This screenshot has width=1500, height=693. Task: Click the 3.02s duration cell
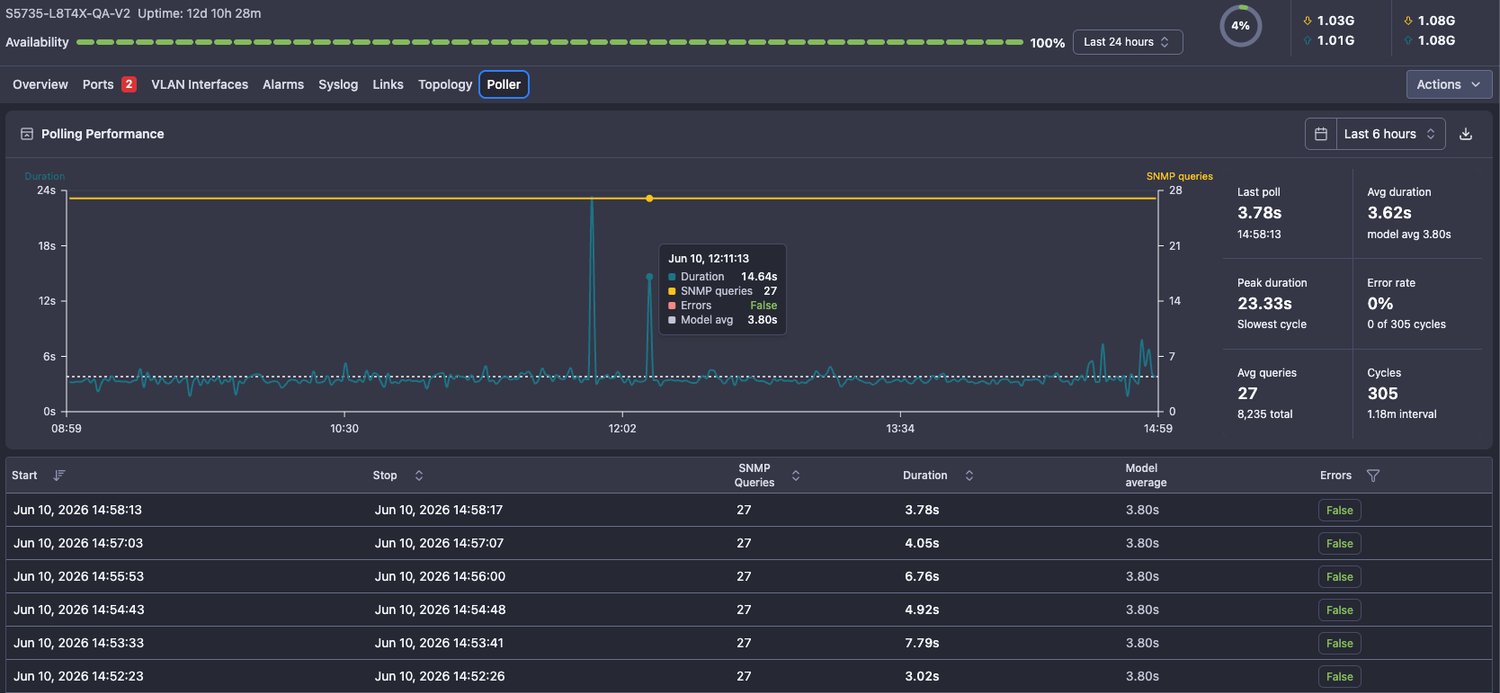922,676
